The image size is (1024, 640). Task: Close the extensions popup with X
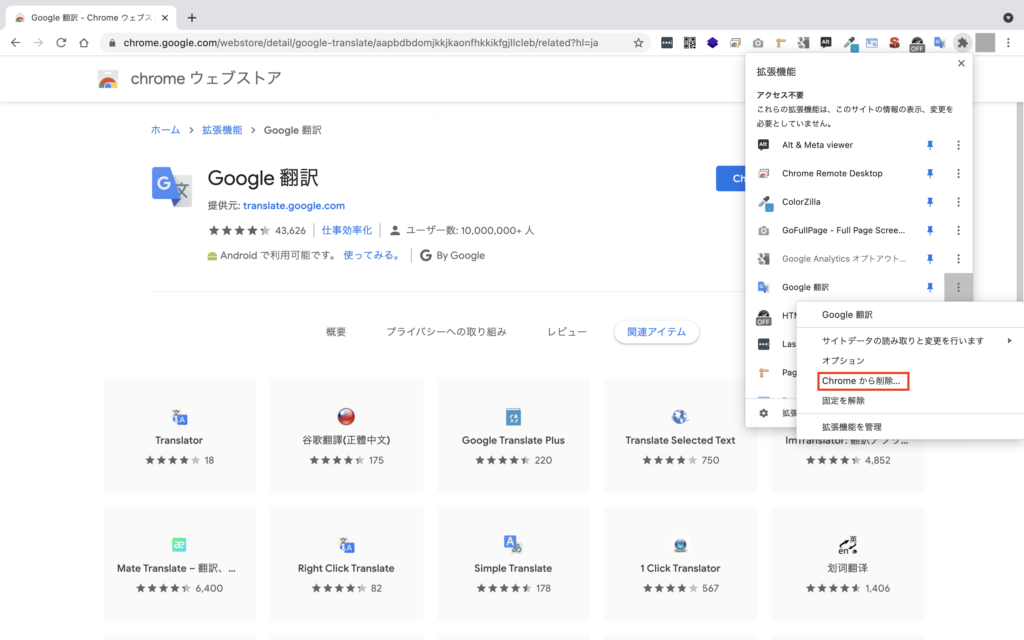point(961,63)
